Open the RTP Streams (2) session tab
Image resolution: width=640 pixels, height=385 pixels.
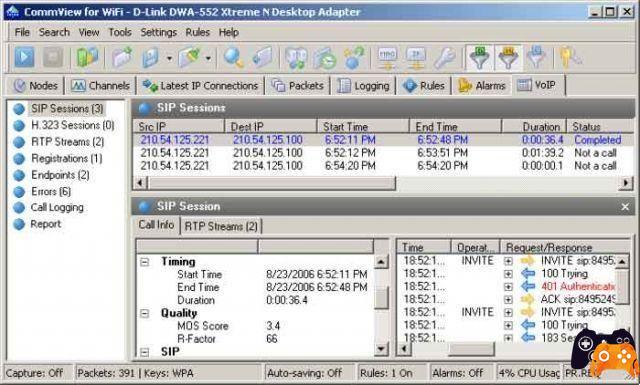click(221, 226)
